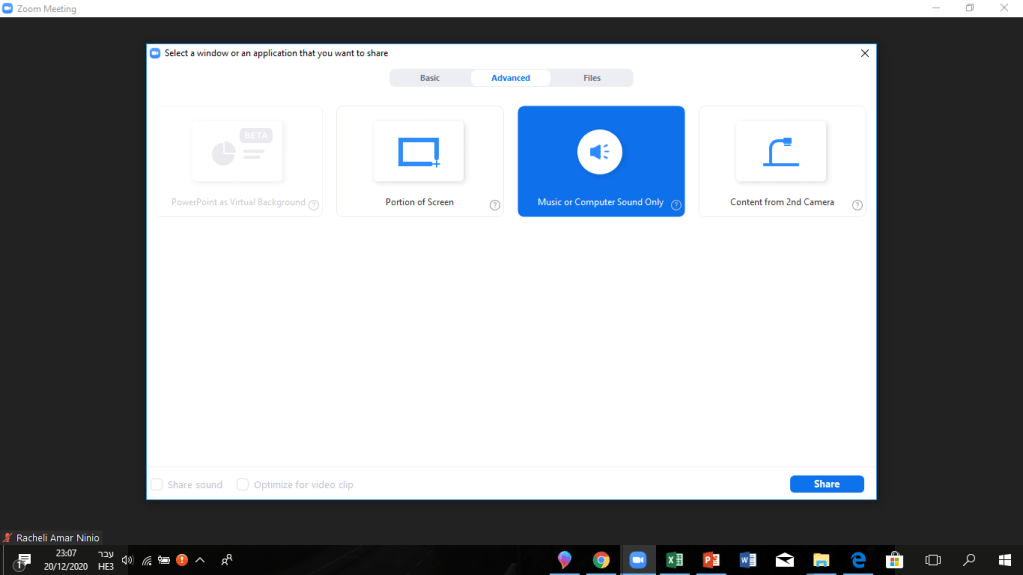The height and width of the screenshot is (575, 1023).
Task: Click help icon beside Portion of Screen
Action: pos(495,205)
